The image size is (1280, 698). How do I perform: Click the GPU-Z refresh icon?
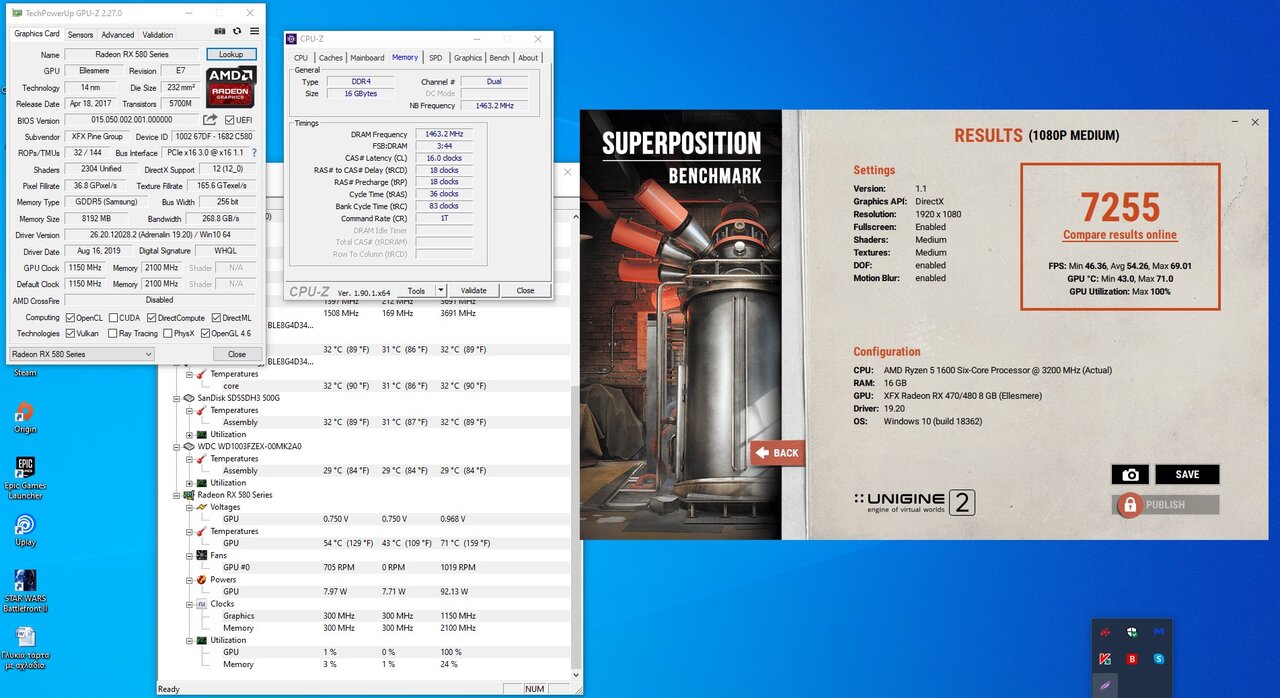(x=237, y=32)
